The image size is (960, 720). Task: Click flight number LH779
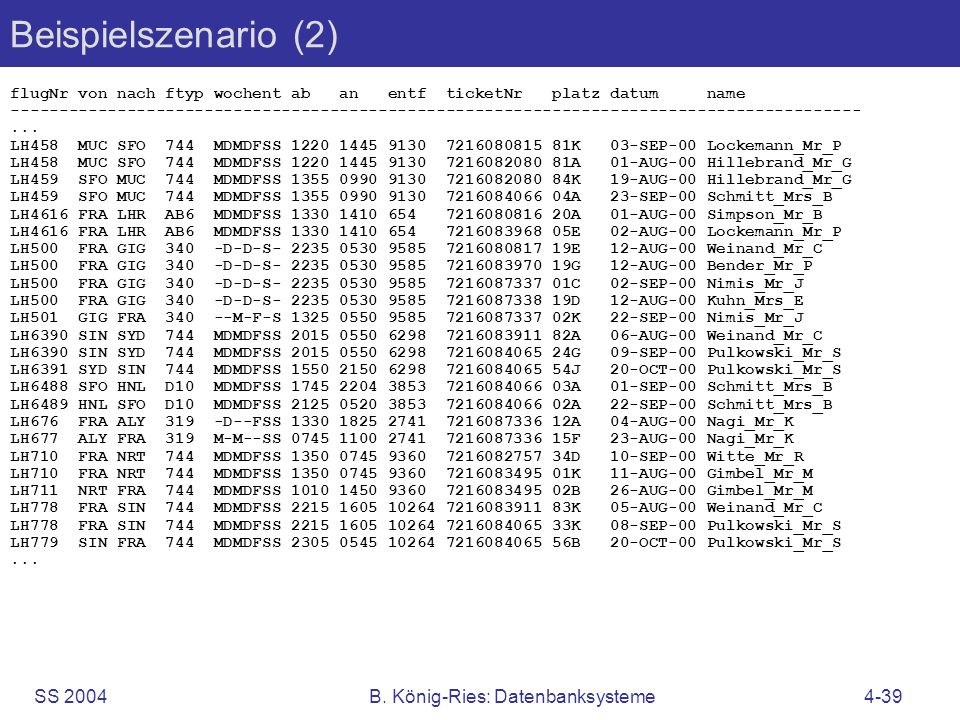[x=34, y=543]
